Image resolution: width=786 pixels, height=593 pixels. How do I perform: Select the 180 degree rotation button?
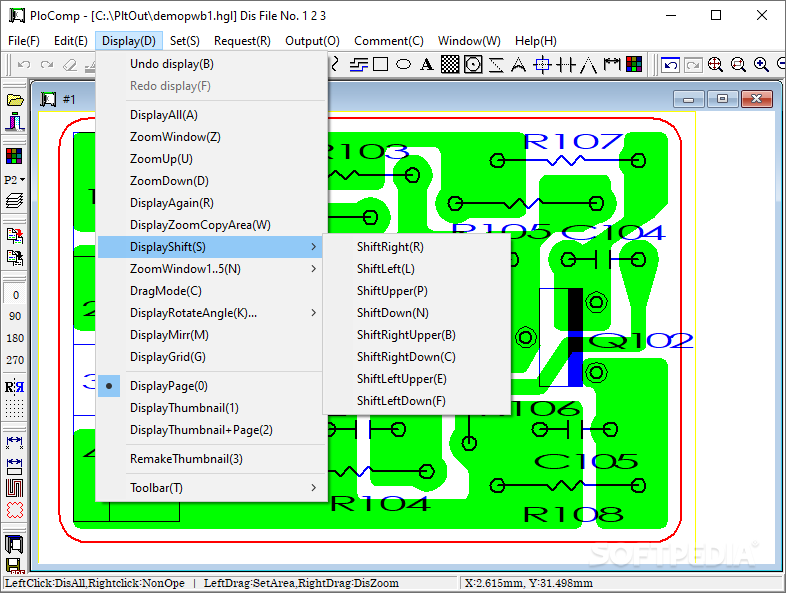coord(15,338)
